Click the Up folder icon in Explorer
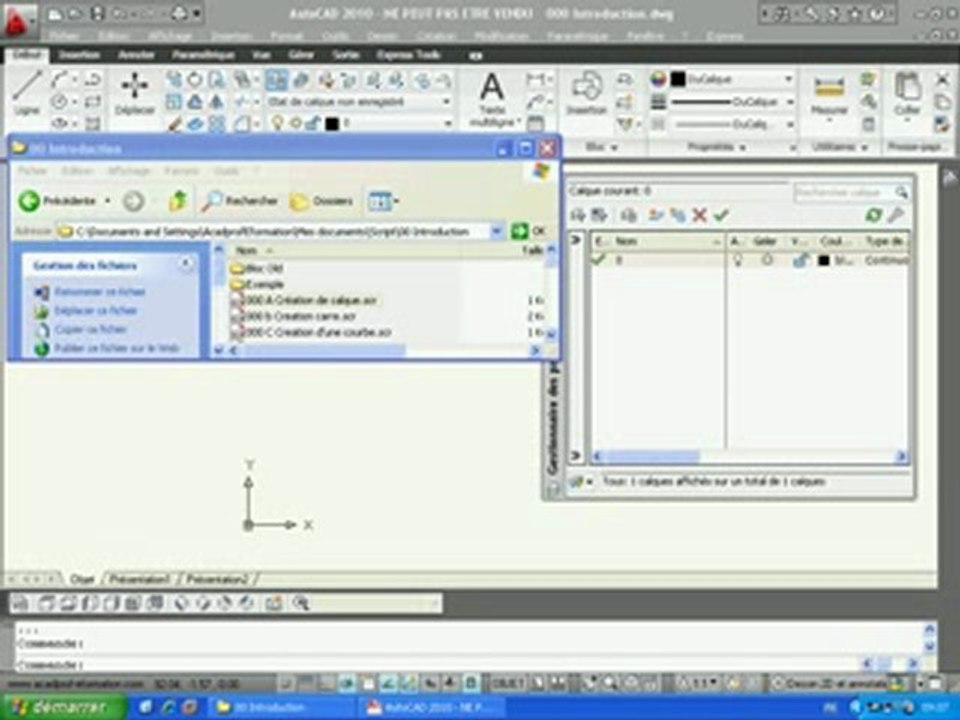Image resolution: width=960 pixels, height=720 pixels. pyautogui.click(x=178, y=200)
